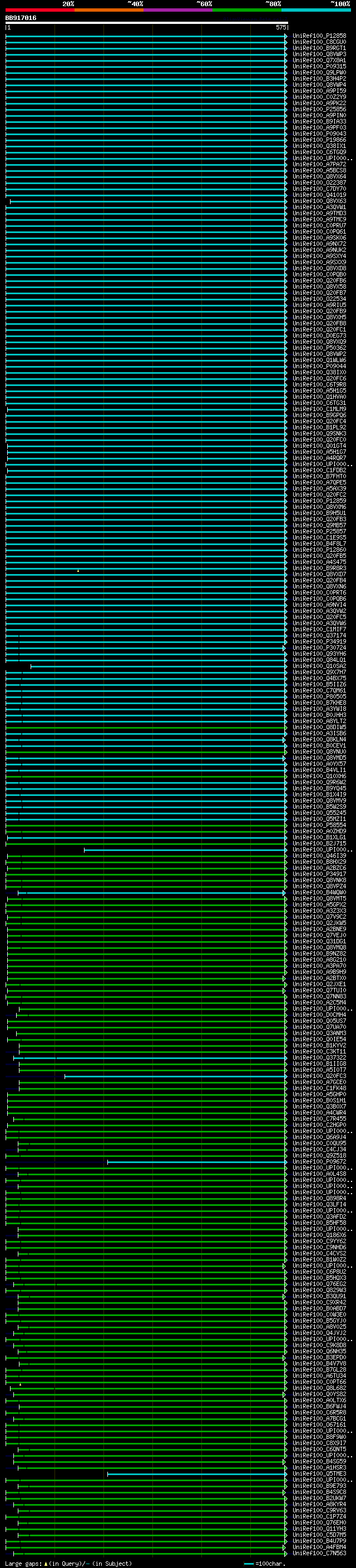
Task: Select the UniRef100_Q5TME3 hit label
Action: [319, 1473]
